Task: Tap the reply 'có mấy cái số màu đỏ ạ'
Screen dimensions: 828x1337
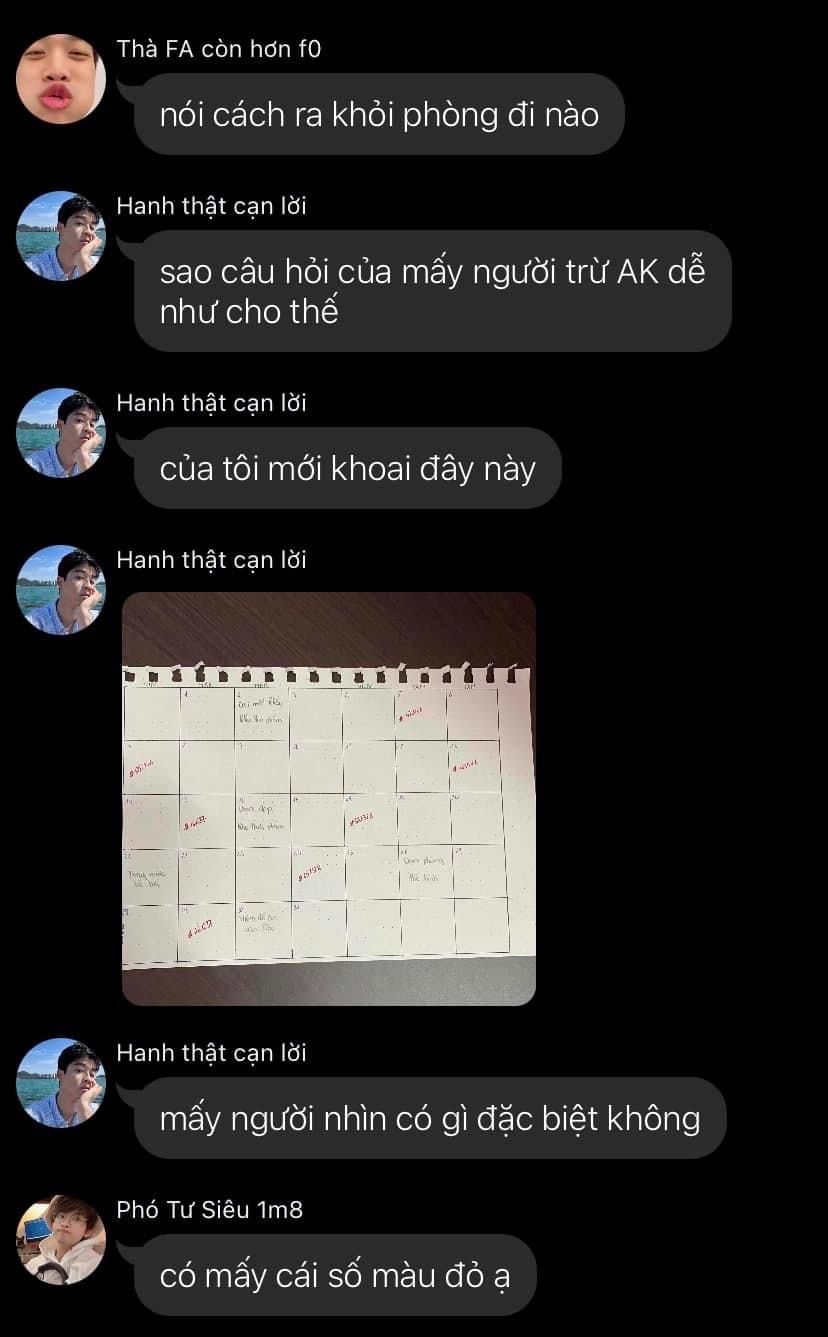Action: tap(335, 1275)
